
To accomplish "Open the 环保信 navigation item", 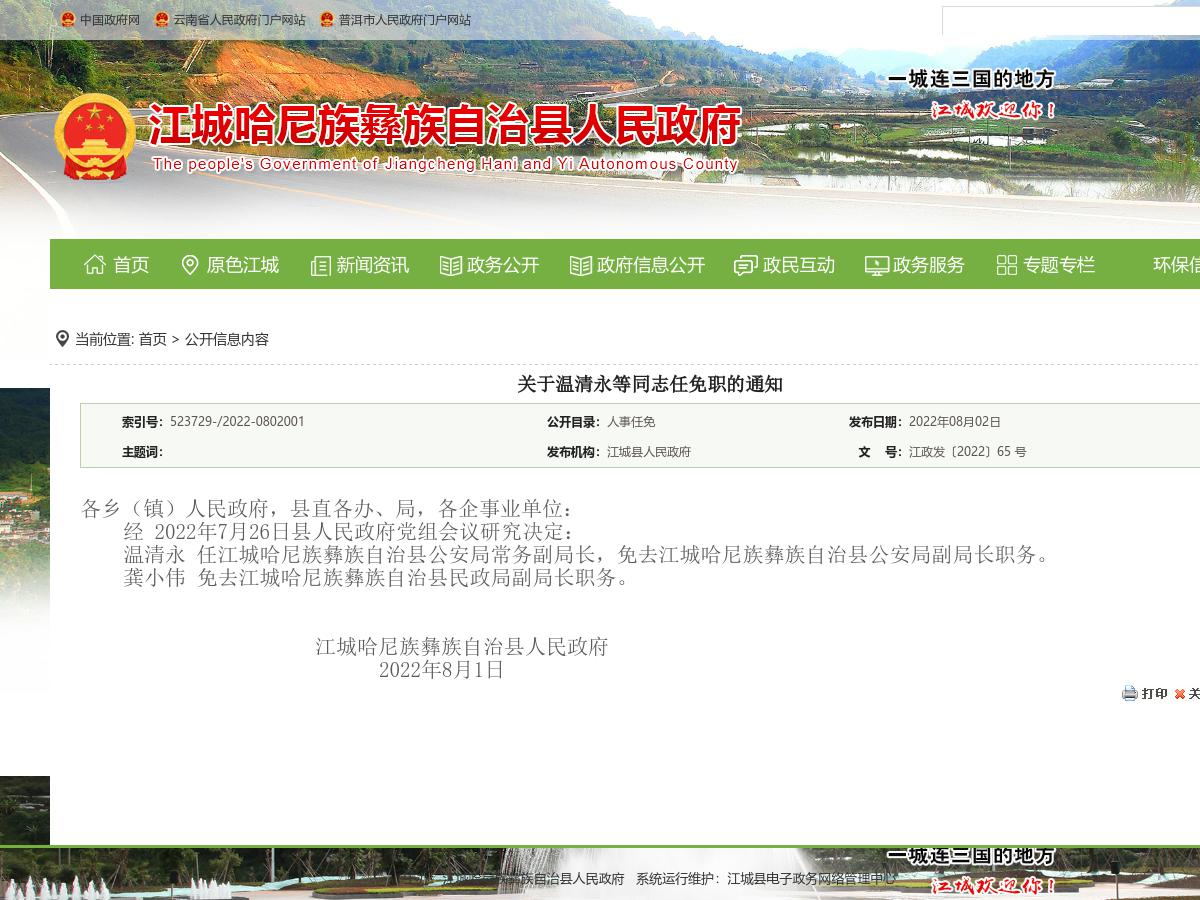I will point(1176,265).
